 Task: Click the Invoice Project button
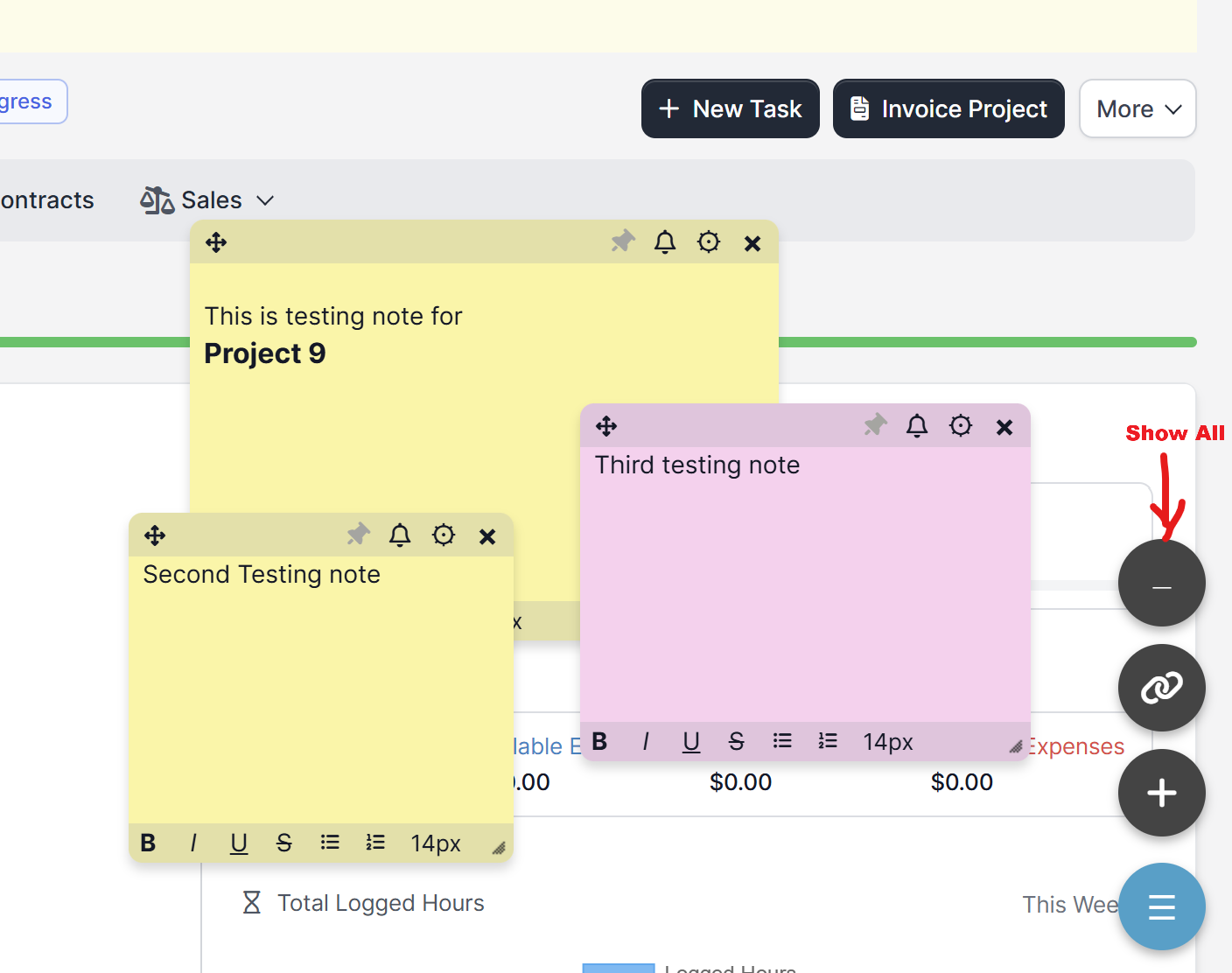948,108
